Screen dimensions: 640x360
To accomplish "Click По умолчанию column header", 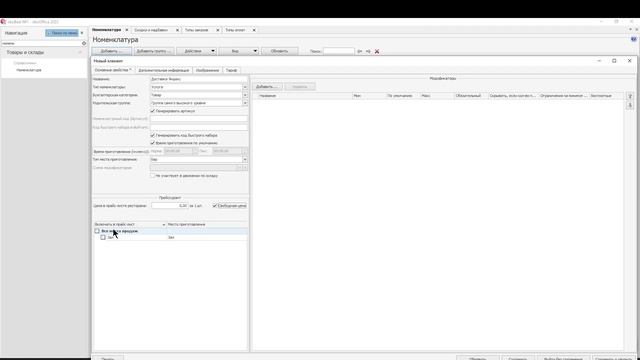I will pos(402,96).
